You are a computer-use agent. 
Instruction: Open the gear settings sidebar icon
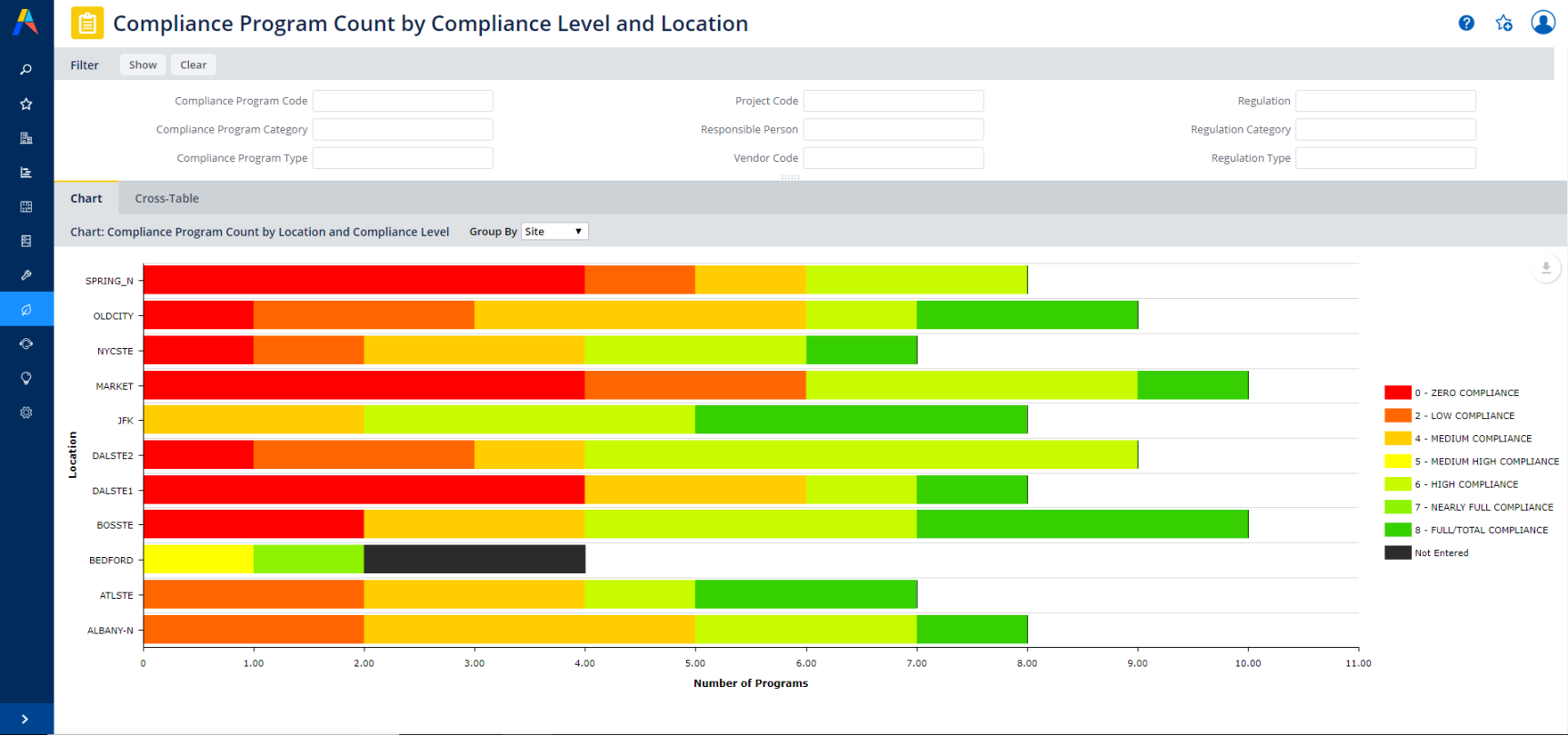26,413
